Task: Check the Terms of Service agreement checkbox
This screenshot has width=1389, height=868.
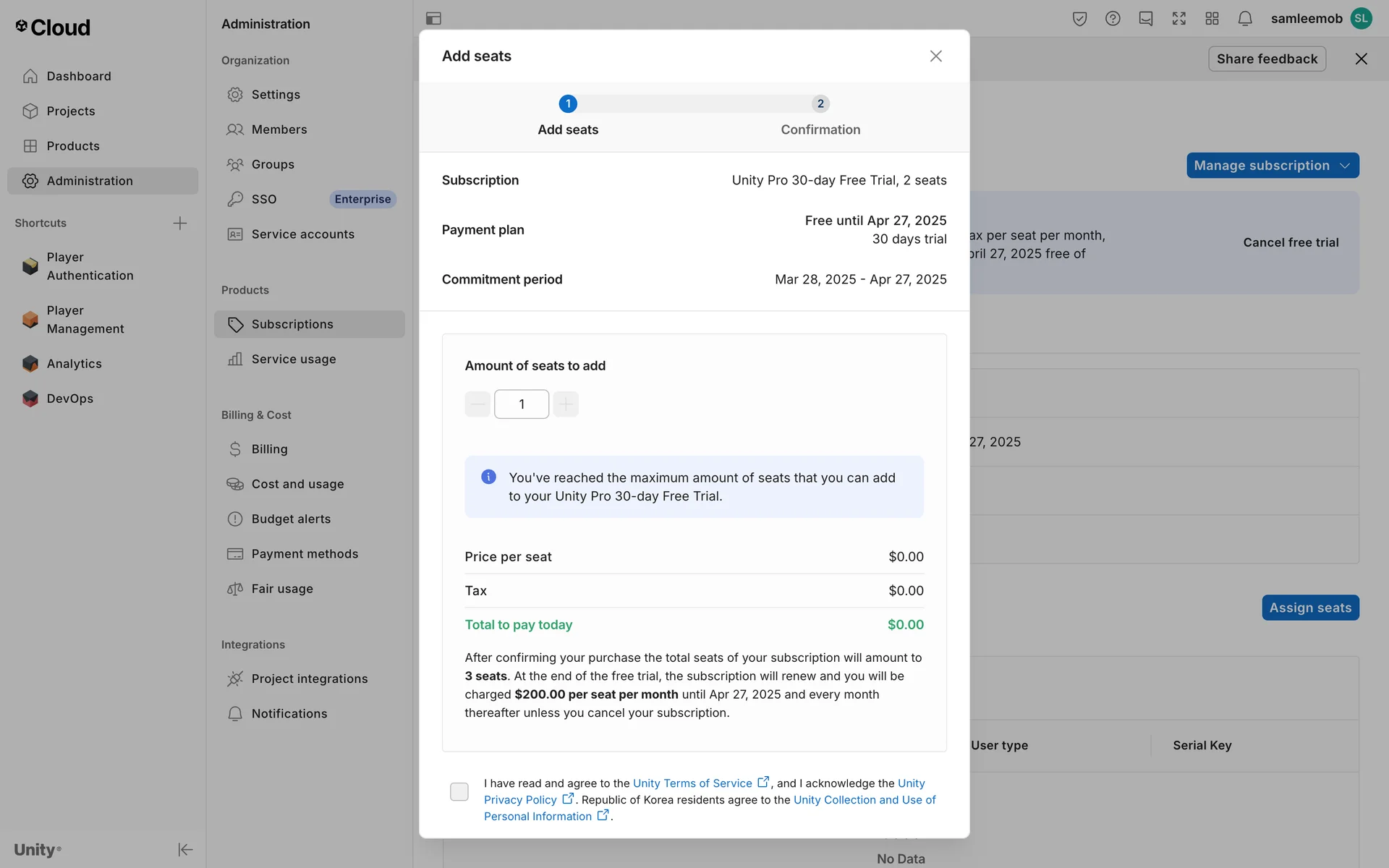Action: [x=459, y=791]
